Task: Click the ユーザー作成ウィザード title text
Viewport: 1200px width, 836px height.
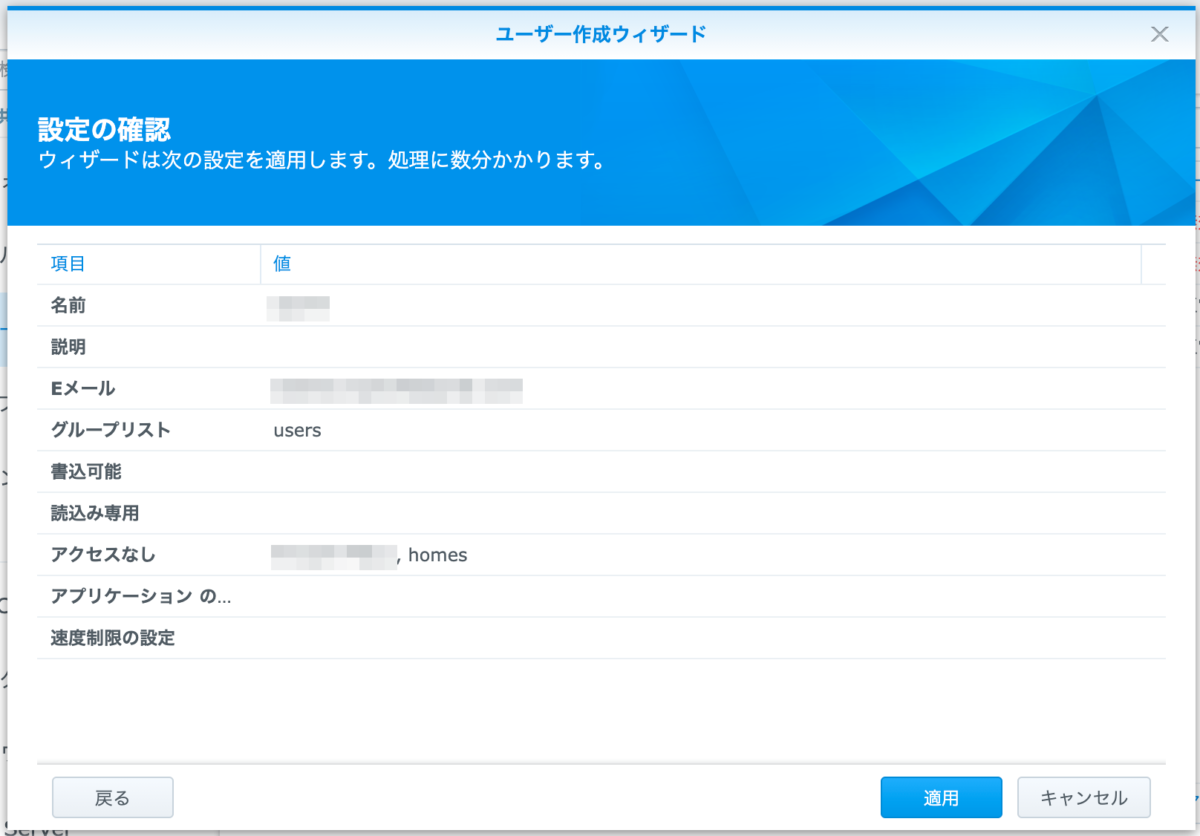Action: click(x=601, y=34)
